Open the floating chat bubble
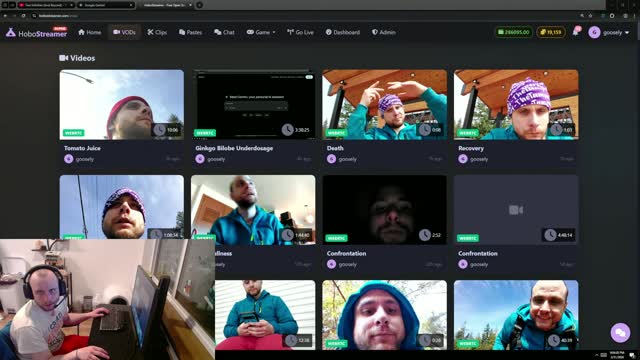The image size is (640, 360). click(620, 333)
